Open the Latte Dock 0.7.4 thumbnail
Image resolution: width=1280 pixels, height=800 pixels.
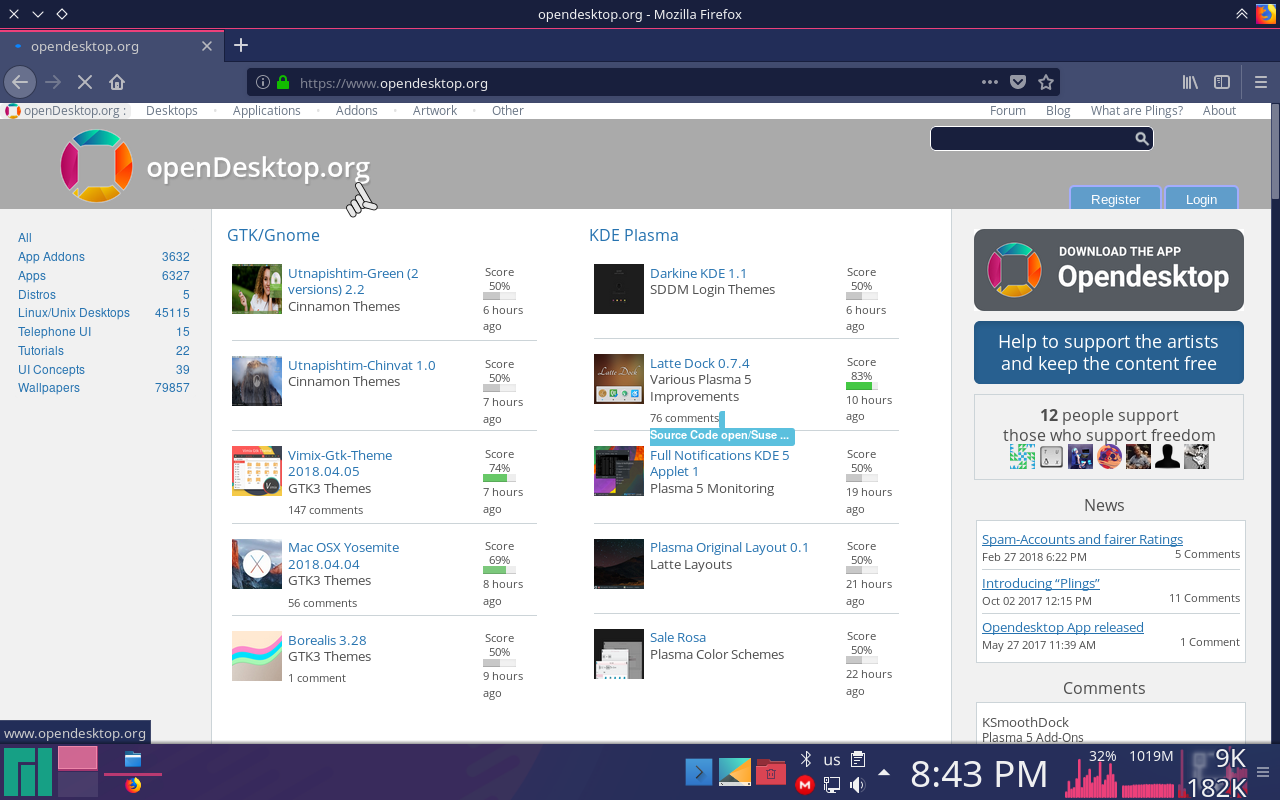(619, 379)
